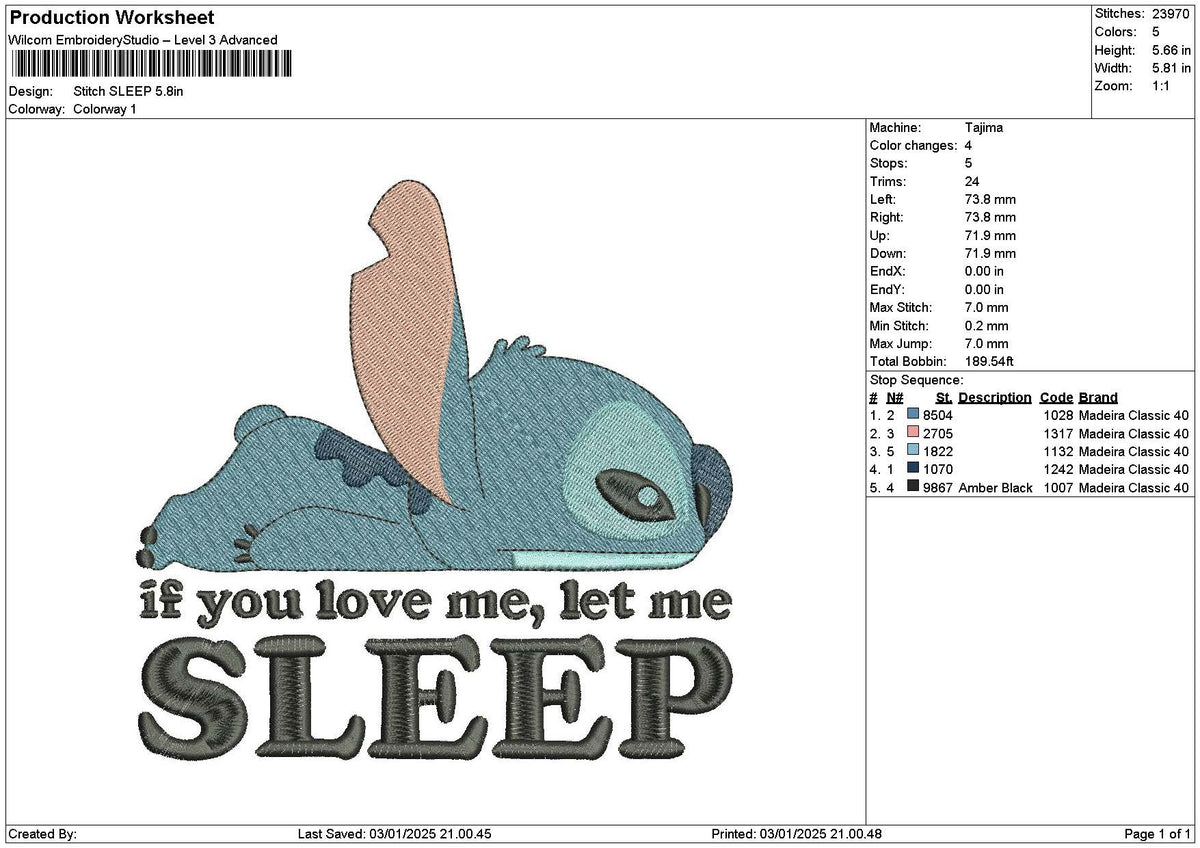This screenshot has width=1200, height=848.
Task: Click the barcode under the software name
Action: (x=152, y=64)
